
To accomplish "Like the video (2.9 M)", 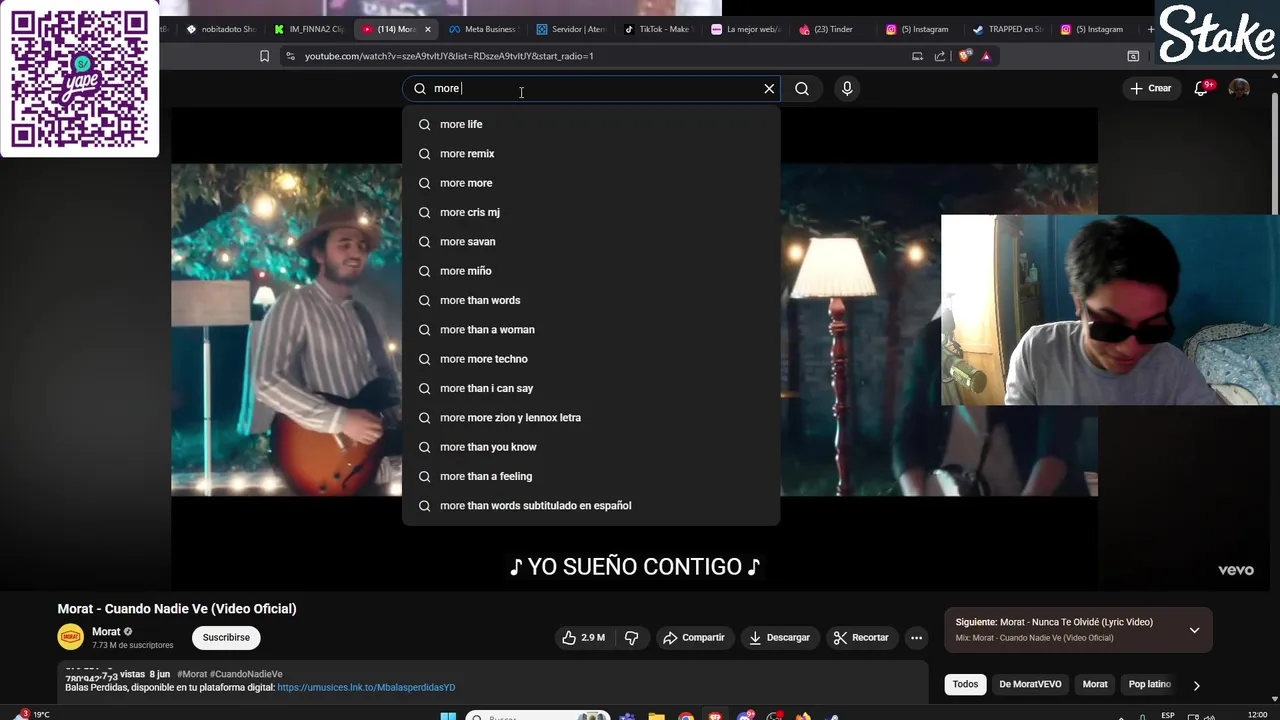I will pyautogui.click(x=583, y=637).
